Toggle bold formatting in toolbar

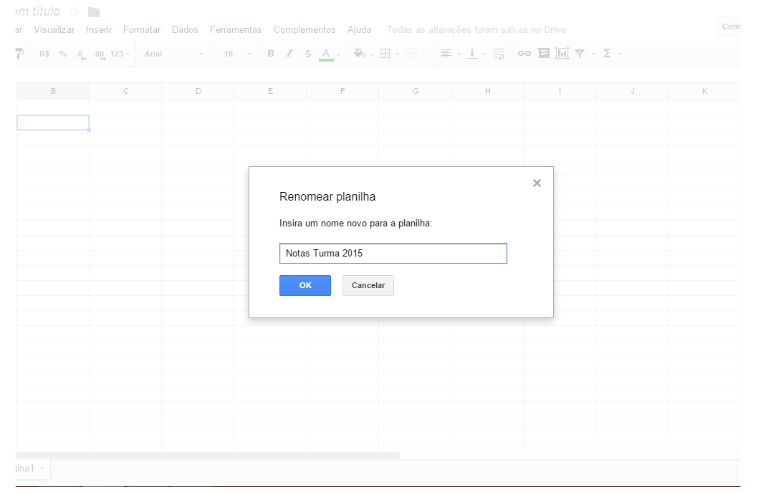click(x=270, y=53)
